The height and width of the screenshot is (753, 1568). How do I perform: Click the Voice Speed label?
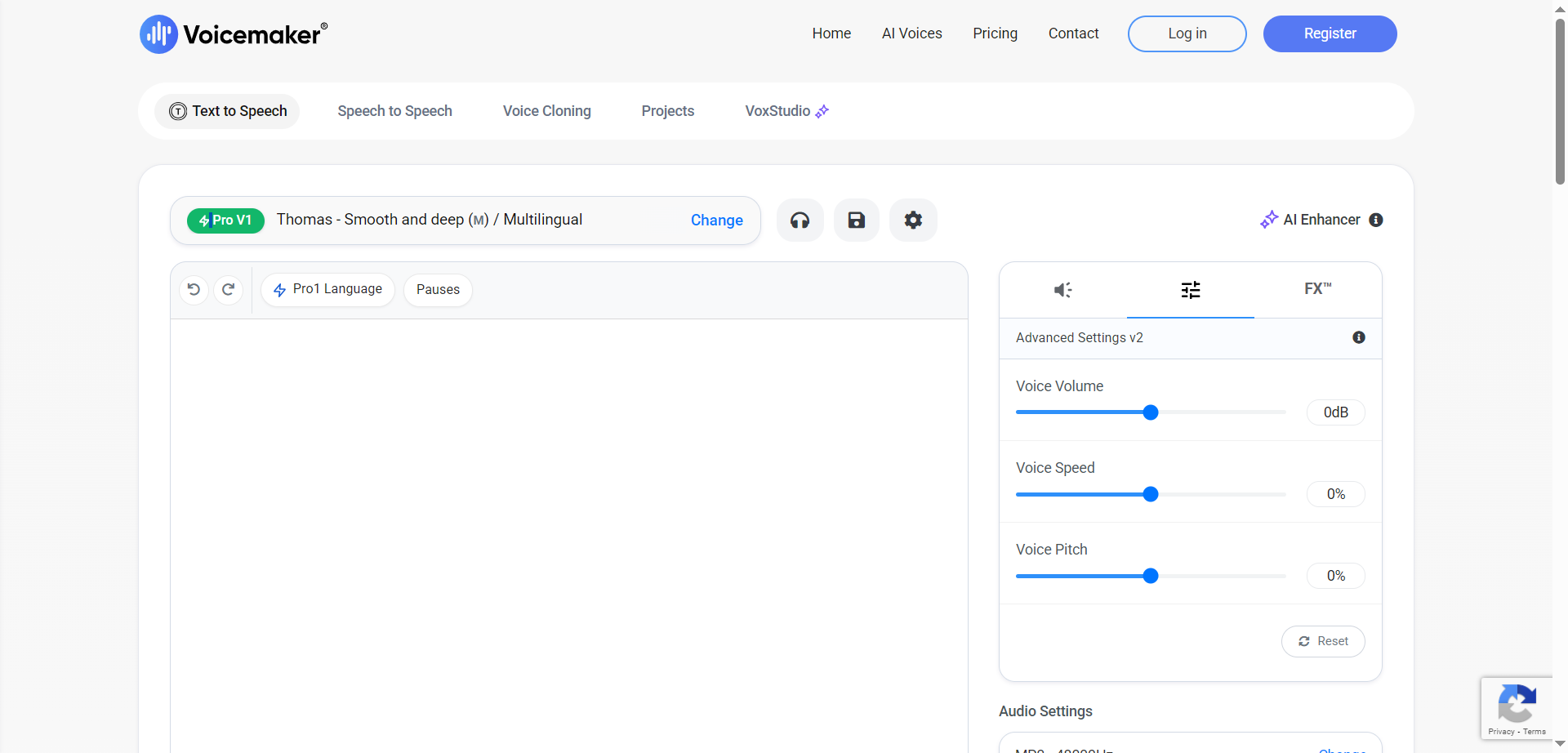(x=1055, y=468)
